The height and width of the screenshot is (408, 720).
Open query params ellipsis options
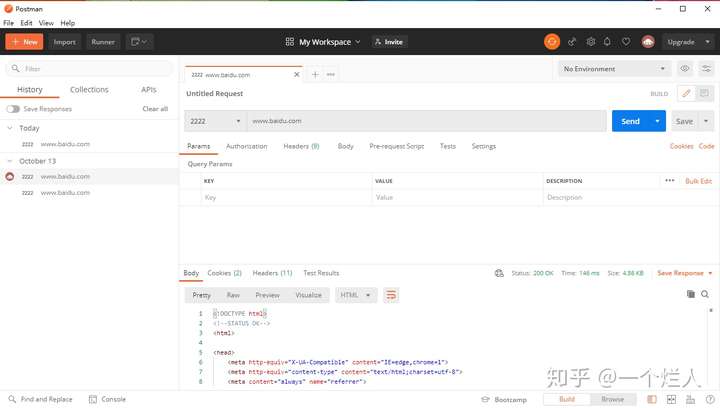pyautogui.click(x=669, y=180)
